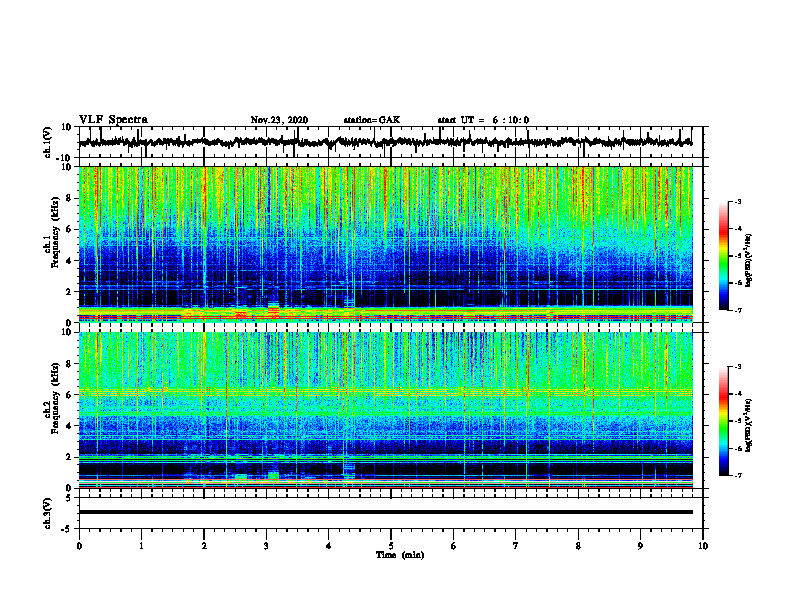Click the "-7" label on ch.2 color scale
The image size is (792, 612).
coord(738,475)
